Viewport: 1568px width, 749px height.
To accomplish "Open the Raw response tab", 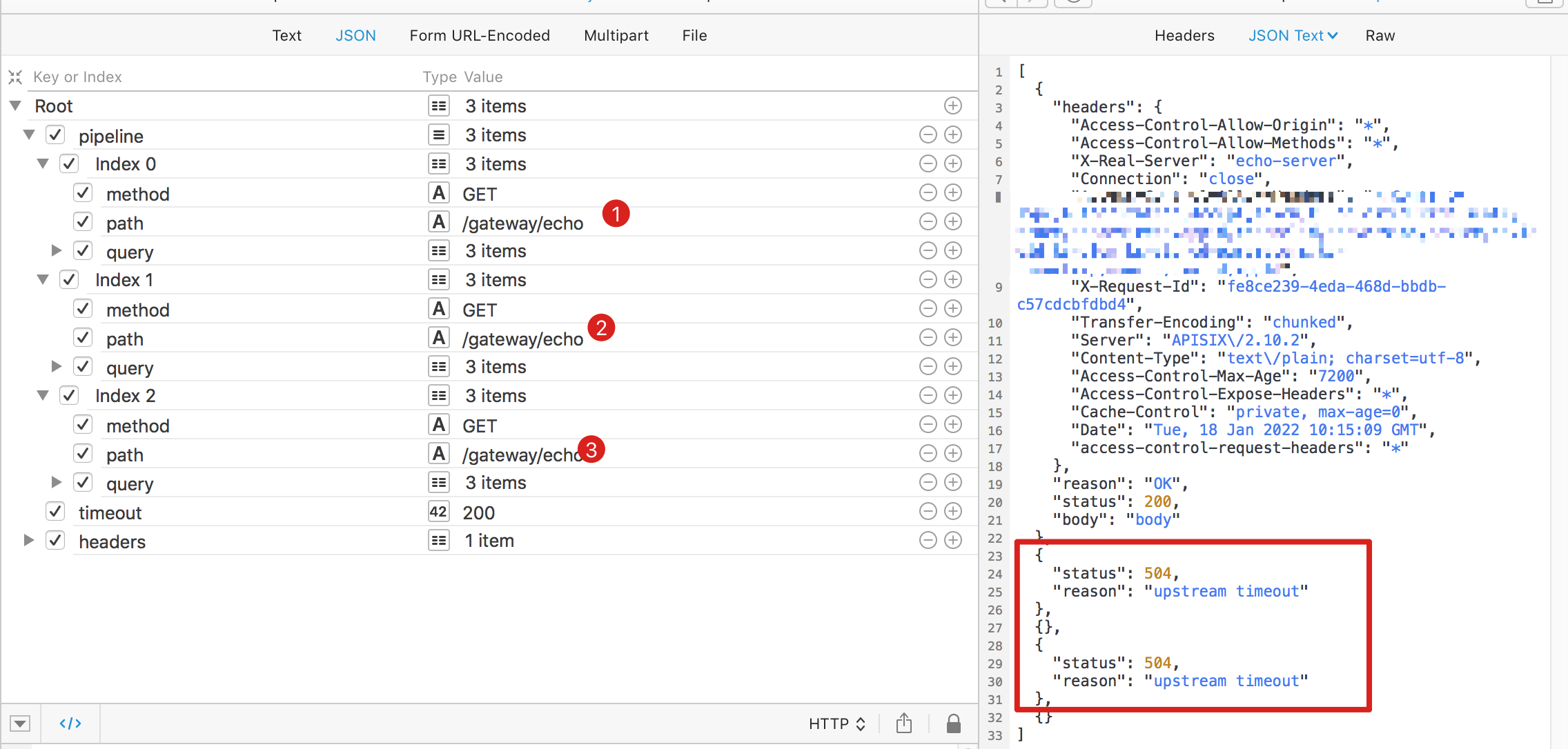I will pos(1380,35).
